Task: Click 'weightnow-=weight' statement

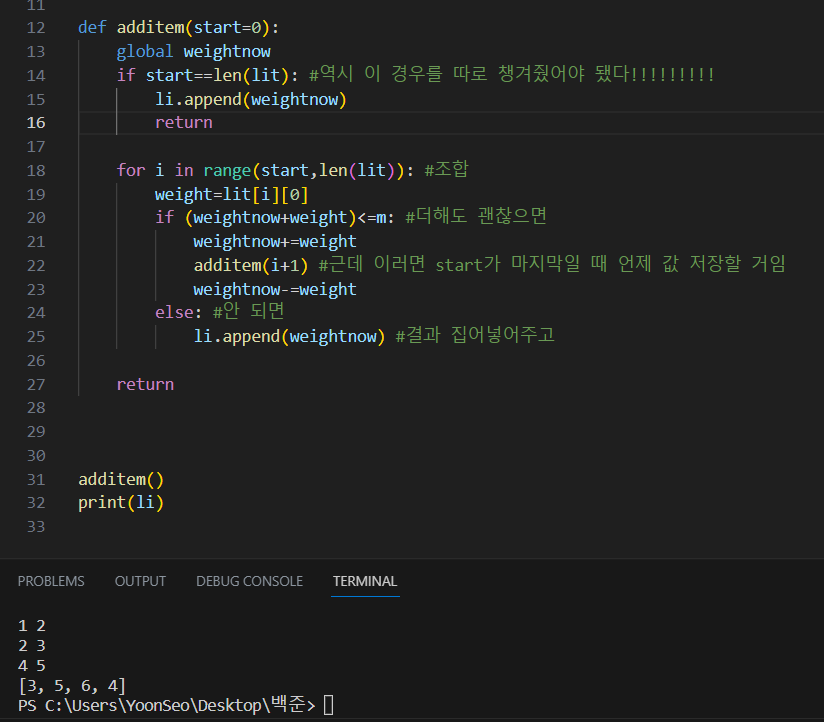Action: click(x=275, y=290)
